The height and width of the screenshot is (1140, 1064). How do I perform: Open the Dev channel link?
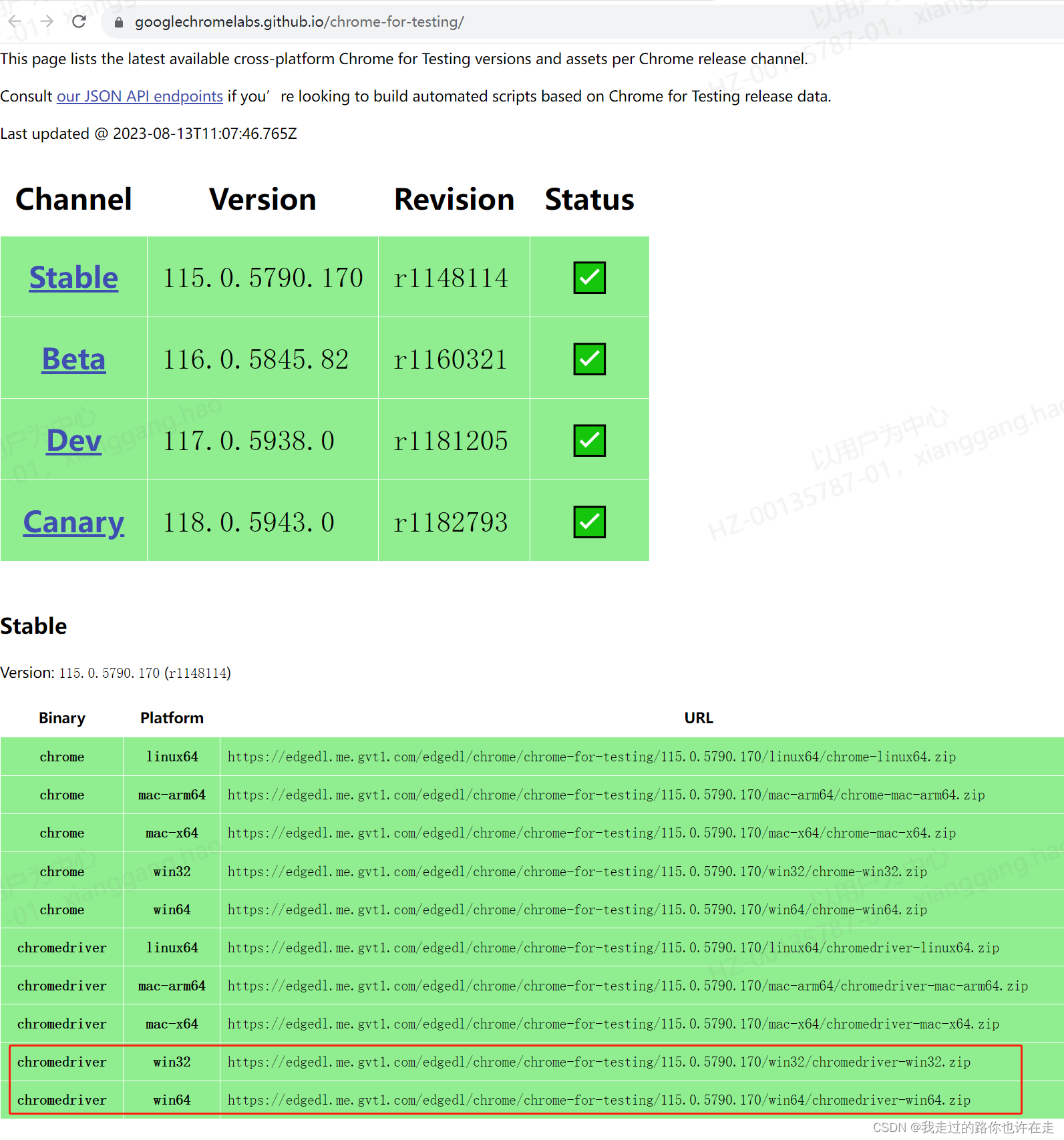pos(73,440)
